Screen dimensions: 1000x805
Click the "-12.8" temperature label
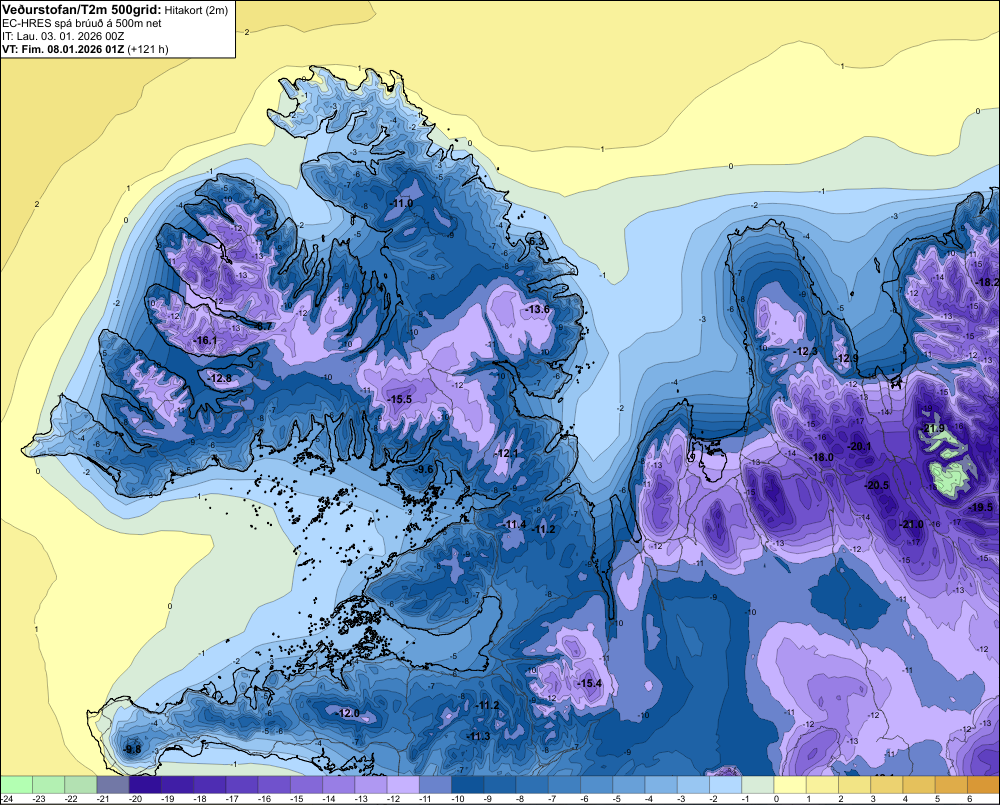click(221, 378)
